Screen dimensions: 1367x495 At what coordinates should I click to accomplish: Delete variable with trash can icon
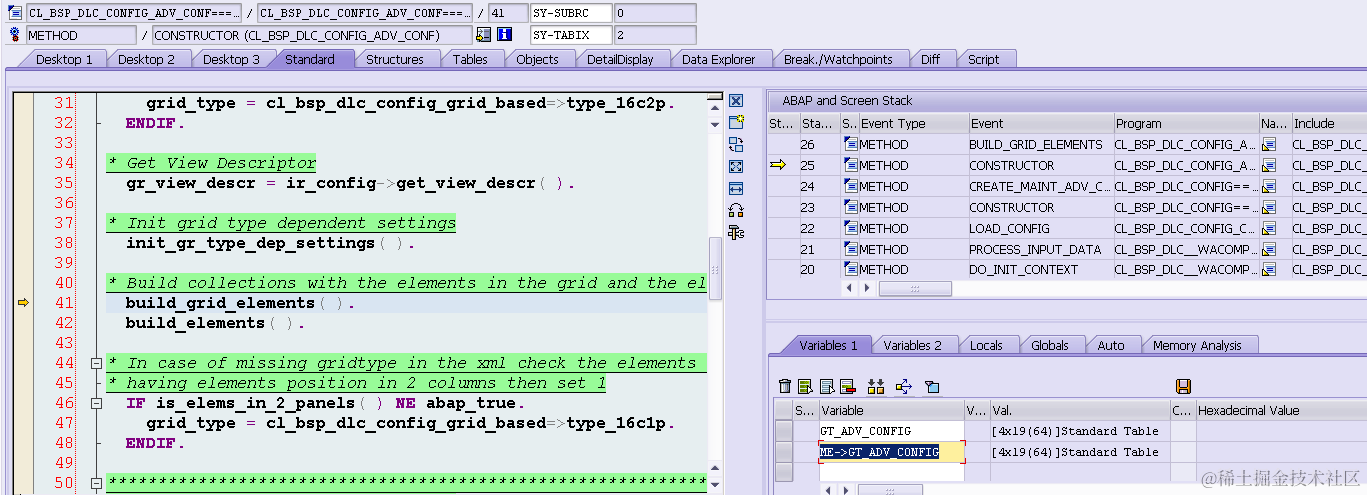click(785, 386)
